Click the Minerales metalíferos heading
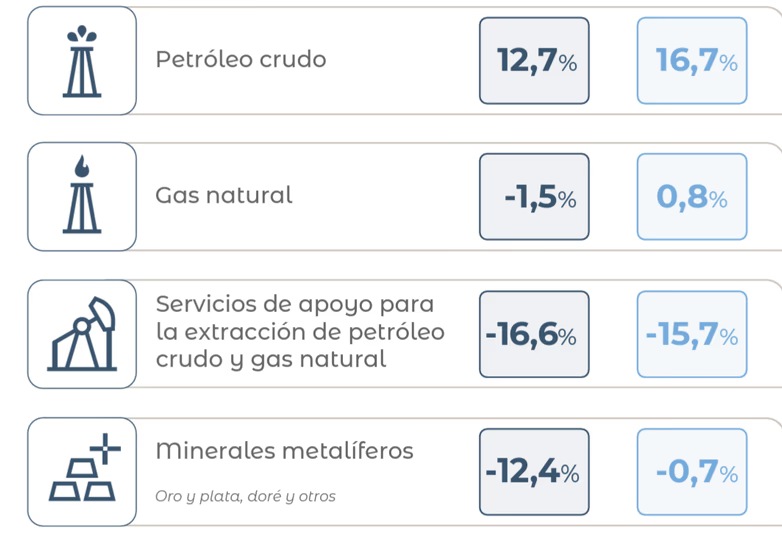Viewport: 782px width, 540px height. (284, 451)
